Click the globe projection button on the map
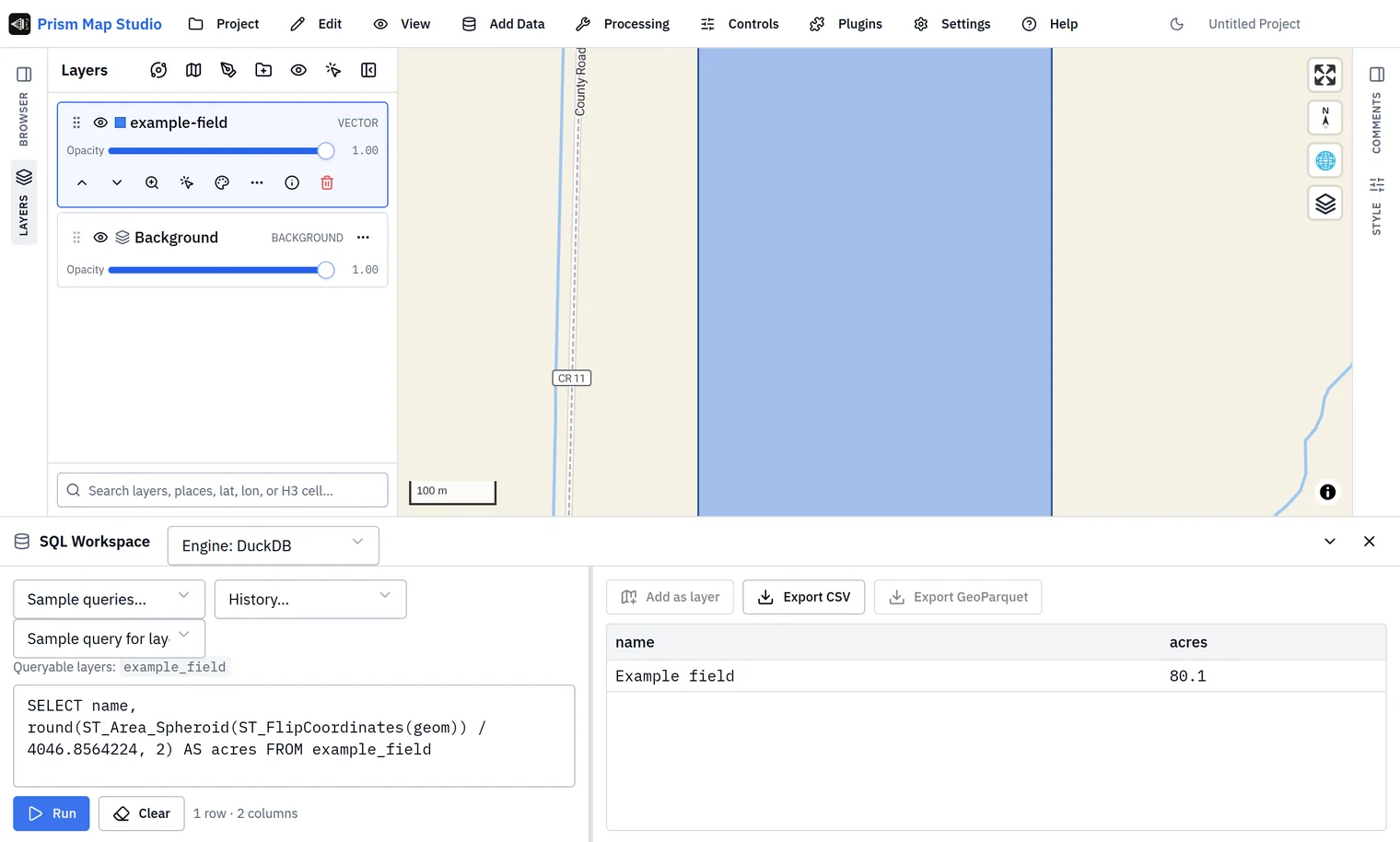The width and height of the screenshot is (1400, 842). click(1325, 160)
